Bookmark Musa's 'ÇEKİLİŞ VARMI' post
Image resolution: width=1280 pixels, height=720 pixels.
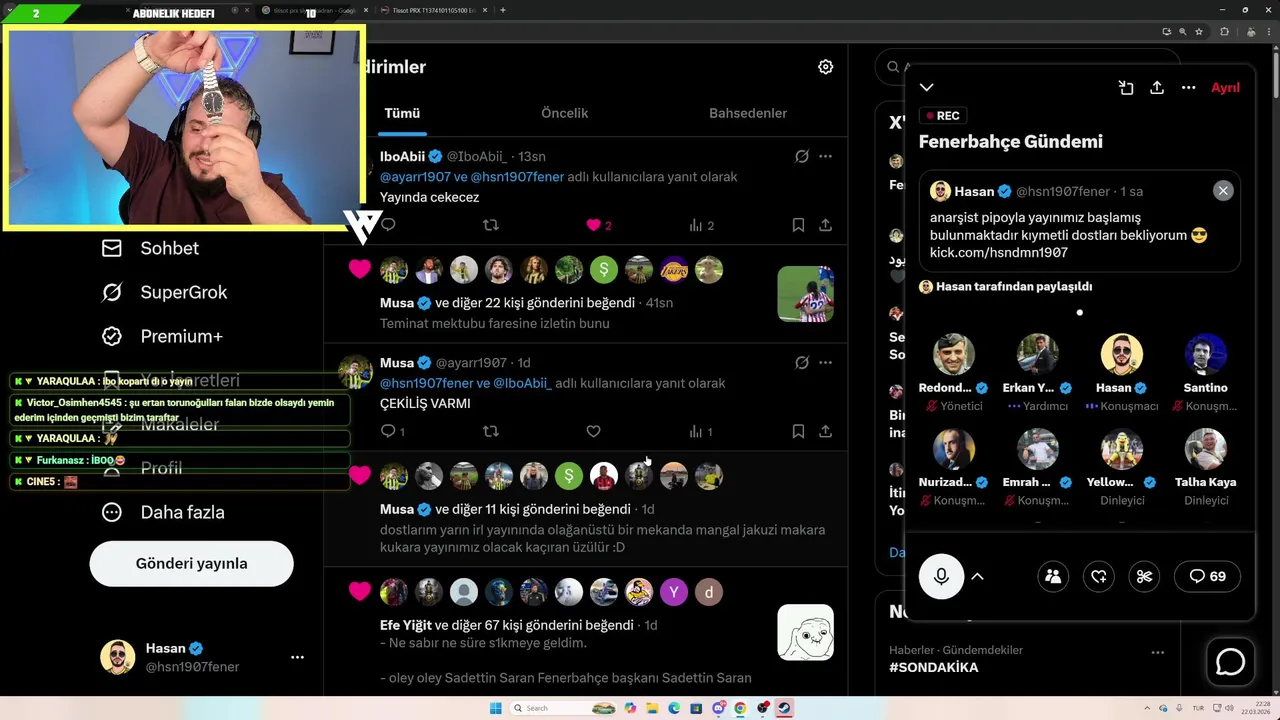click(x=798, y=431)
